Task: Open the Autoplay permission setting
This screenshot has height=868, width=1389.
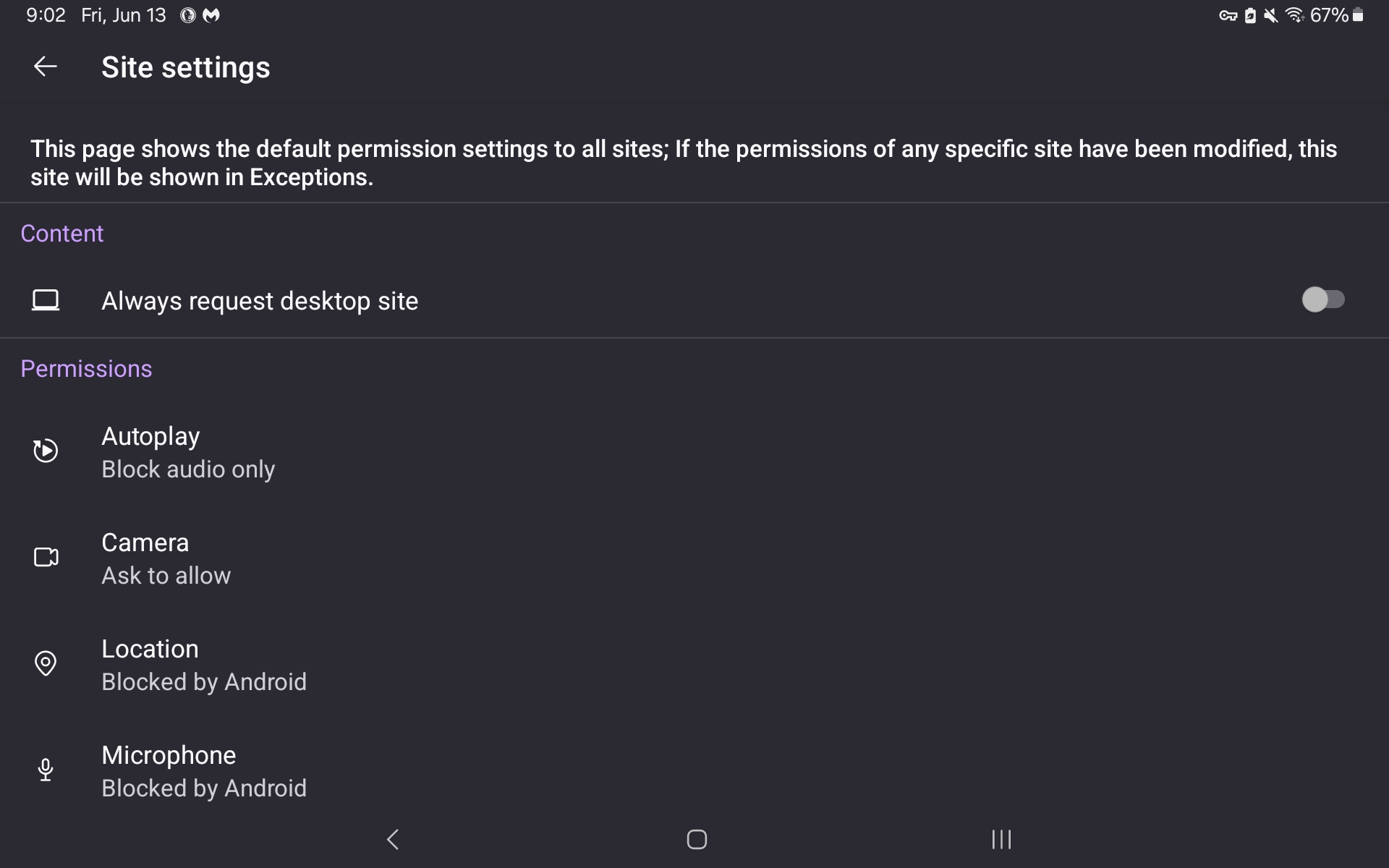Action: pos(694,452)
